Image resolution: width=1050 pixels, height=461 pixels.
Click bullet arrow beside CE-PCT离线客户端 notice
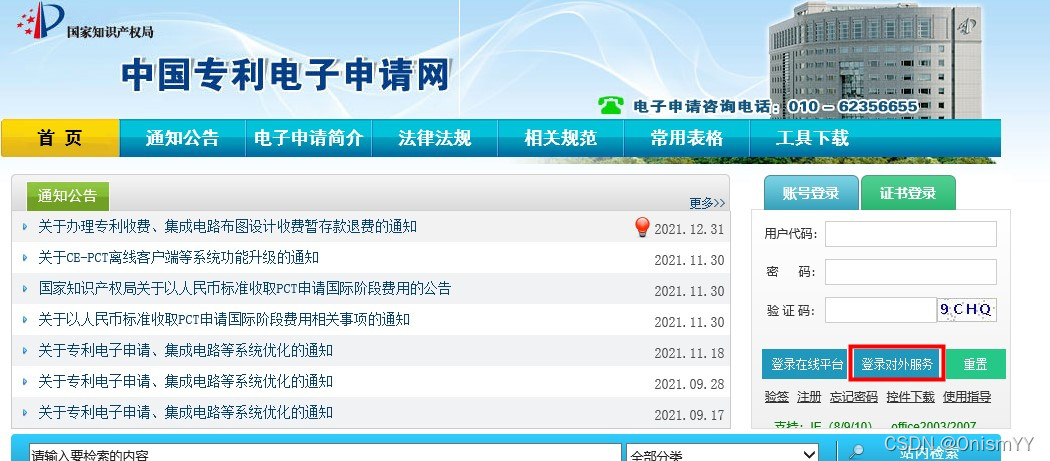tap(25, 258)
